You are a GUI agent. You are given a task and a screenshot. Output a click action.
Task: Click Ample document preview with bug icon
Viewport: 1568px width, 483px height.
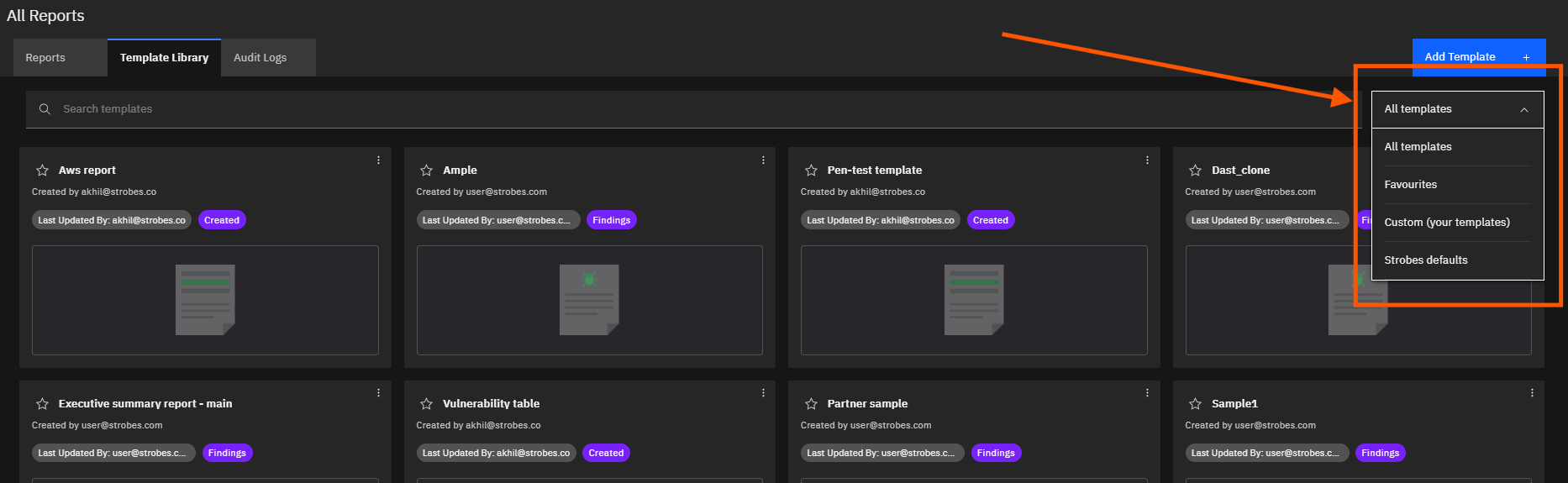(x=589, y=300)
